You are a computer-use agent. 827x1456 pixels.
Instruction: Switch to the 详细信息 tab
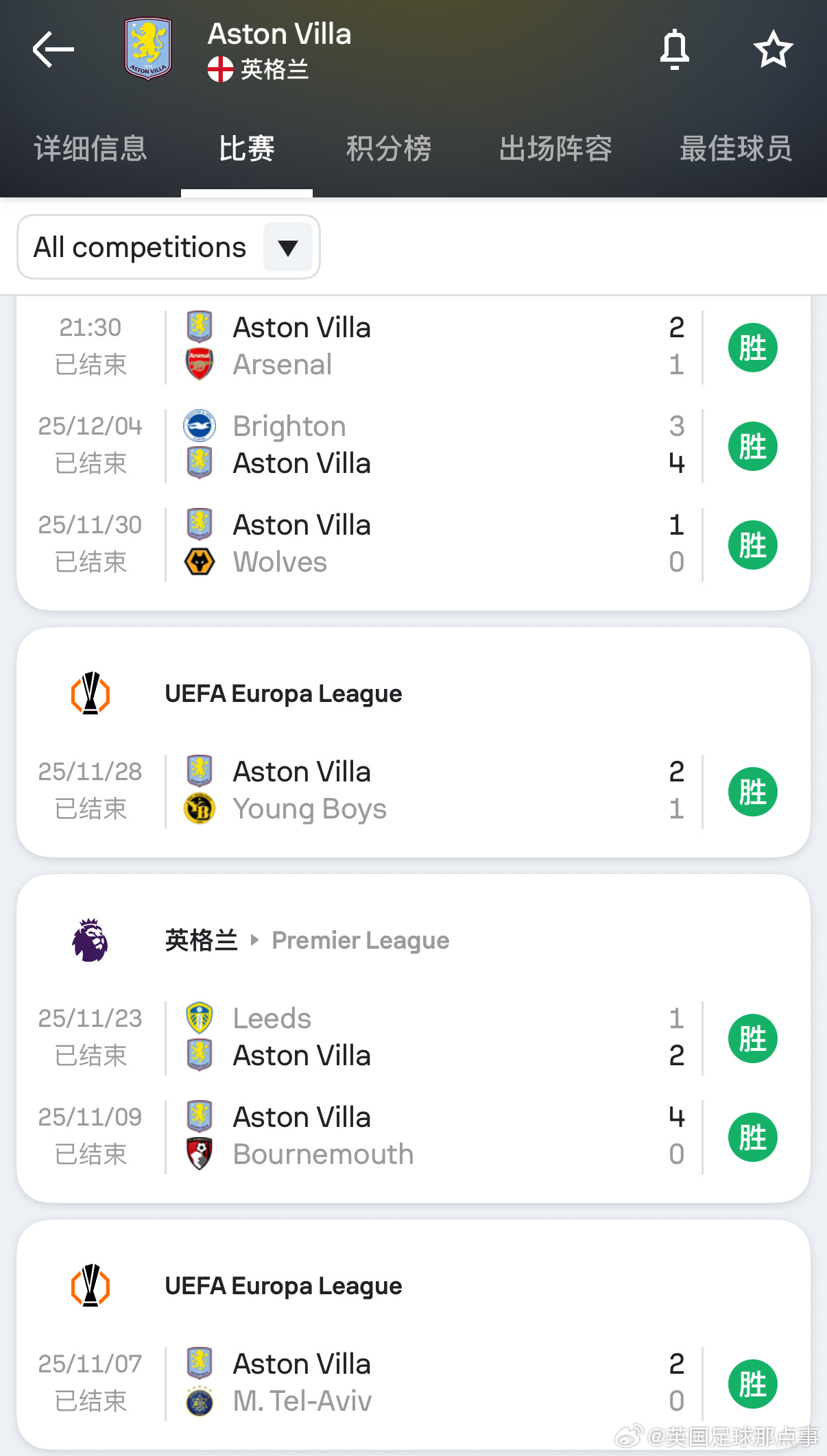coord(91,149)
